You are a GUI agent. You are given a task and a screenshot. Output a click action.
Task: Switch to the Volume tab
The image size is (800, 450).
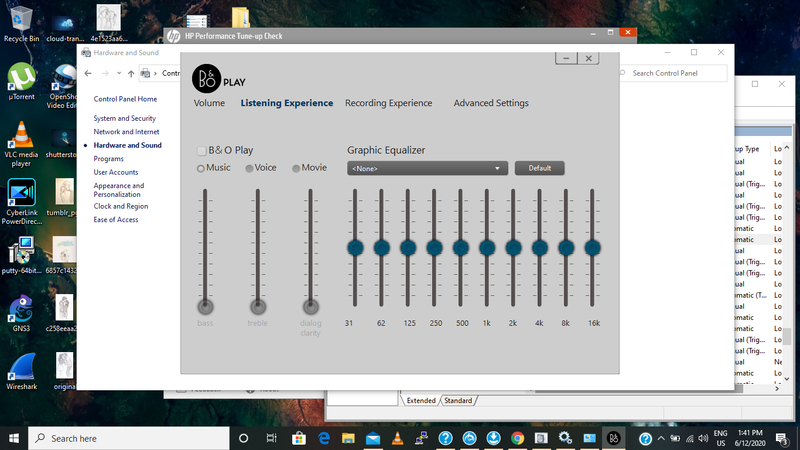pos(209,103)
